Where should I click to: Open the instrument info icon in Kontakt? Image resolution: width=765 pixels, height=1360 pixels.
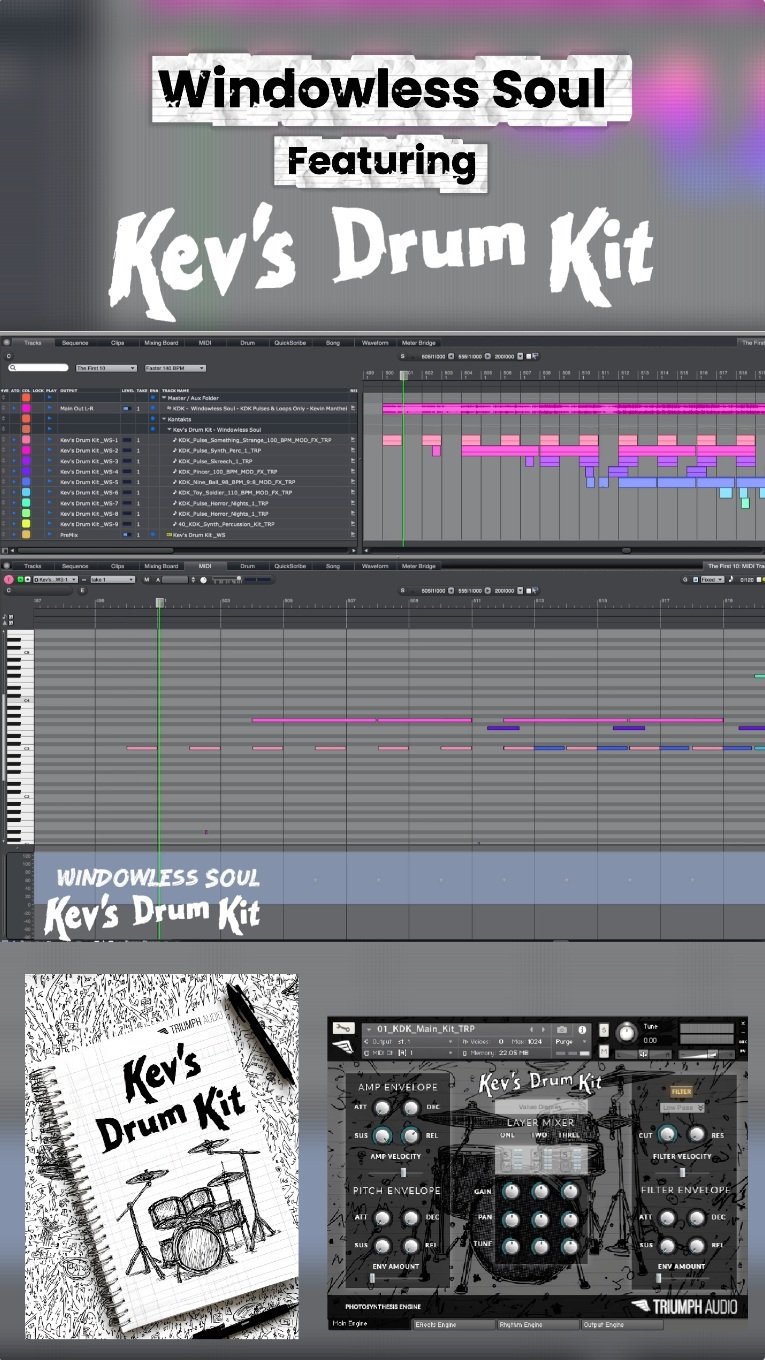pyautogui.click(x=582, y=1029)
